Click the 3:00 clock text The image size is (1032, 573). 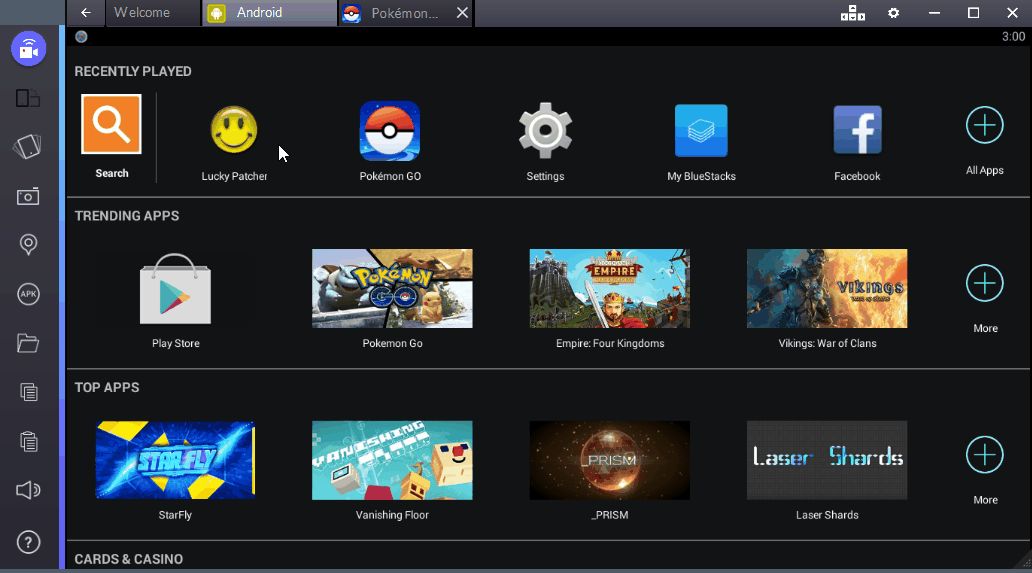coord(1014,37)
